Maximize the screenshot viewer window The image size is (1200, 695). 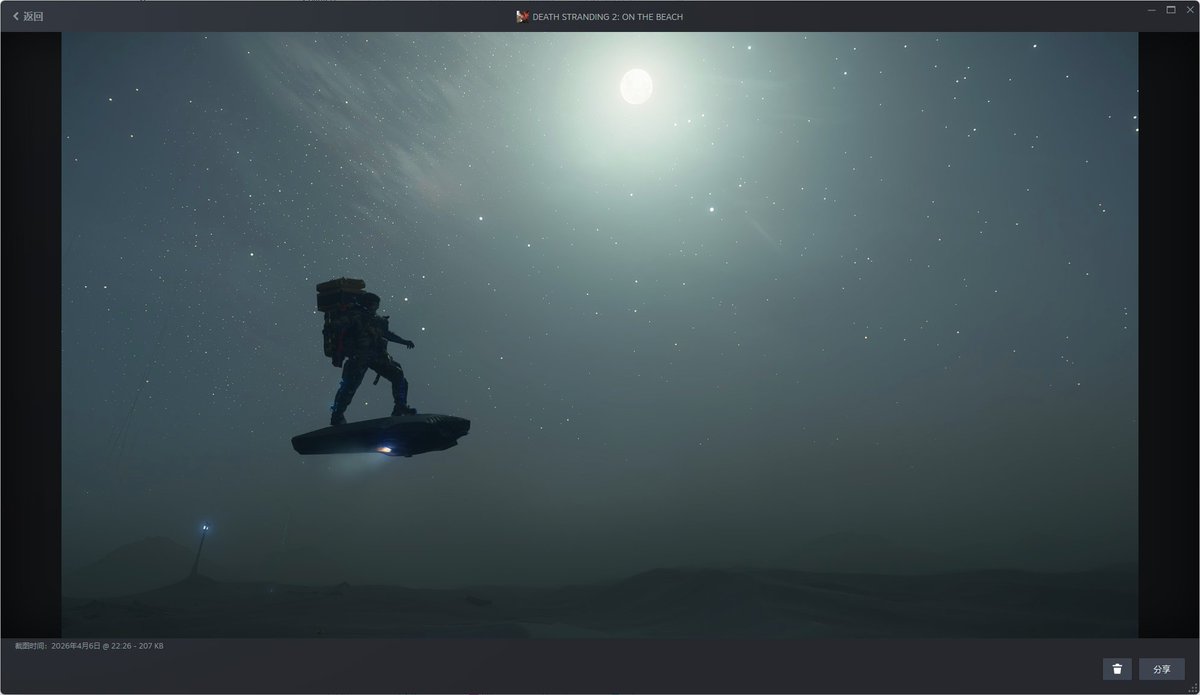click(x=1171, y=9)
